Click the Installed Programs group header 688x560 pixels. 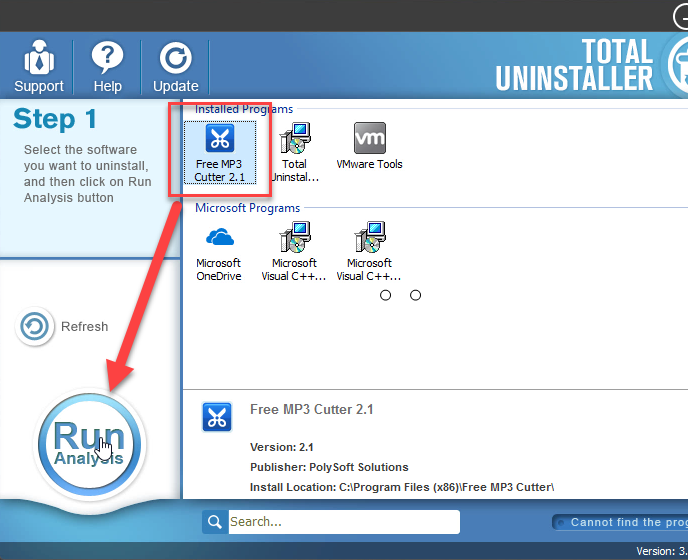point(244,109)
